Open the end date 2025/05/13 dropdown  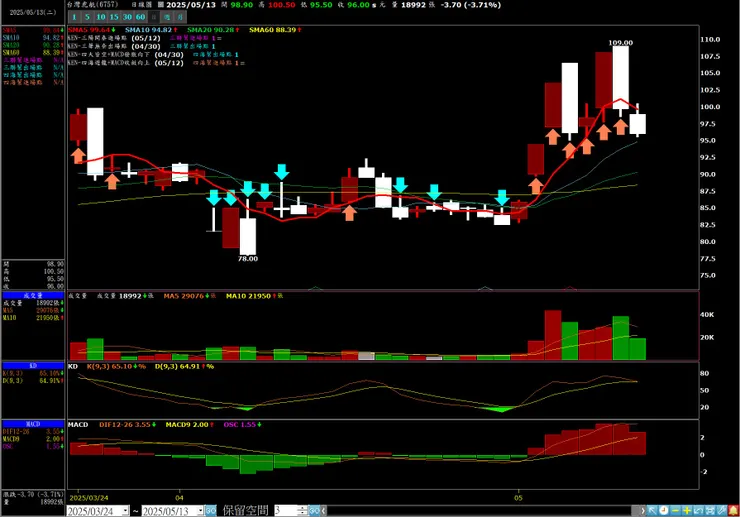coord(200,510)
